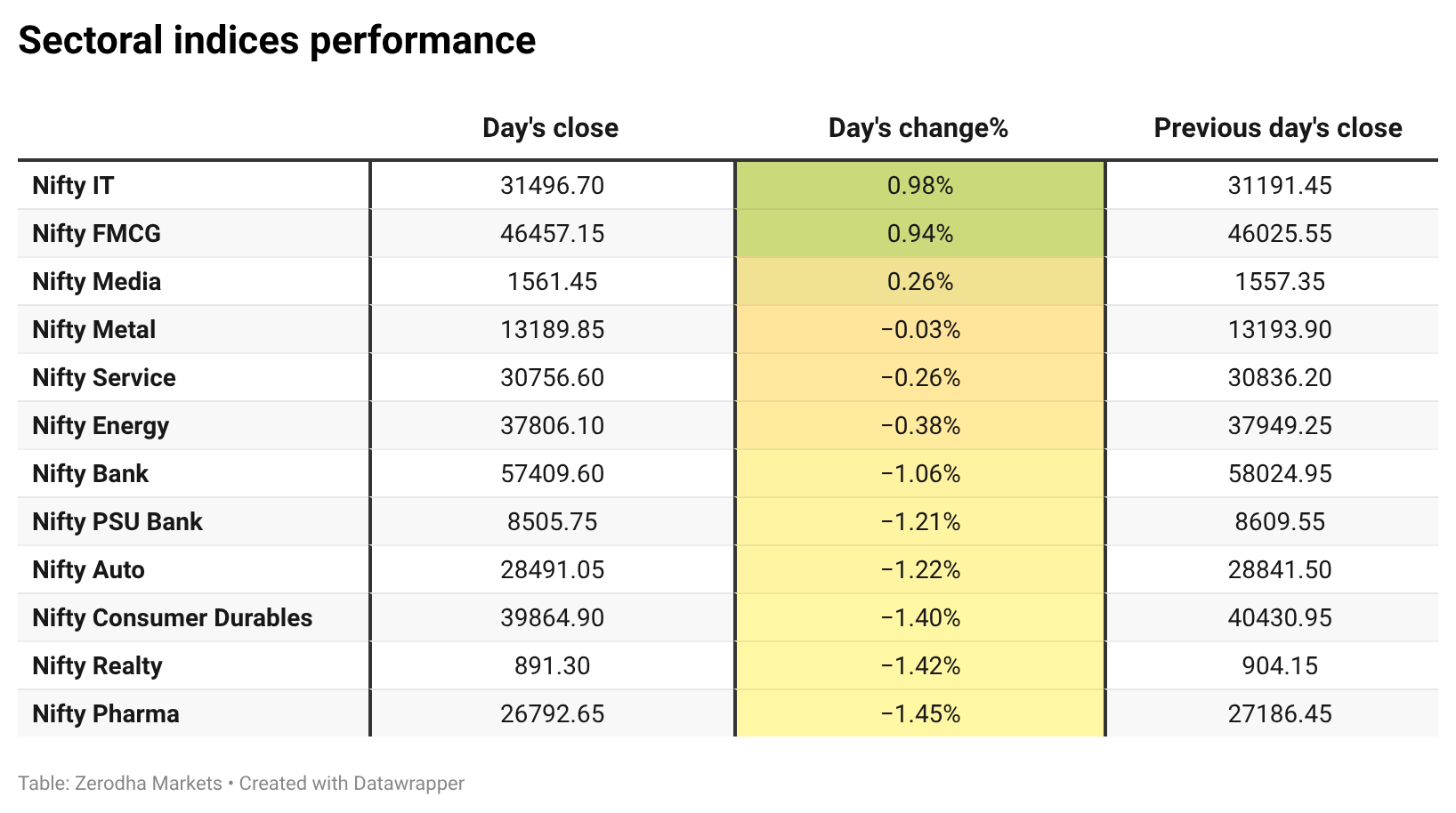
Task: Click the −1.45% cell for Nifty Pharma
Action: pos(920,713)
